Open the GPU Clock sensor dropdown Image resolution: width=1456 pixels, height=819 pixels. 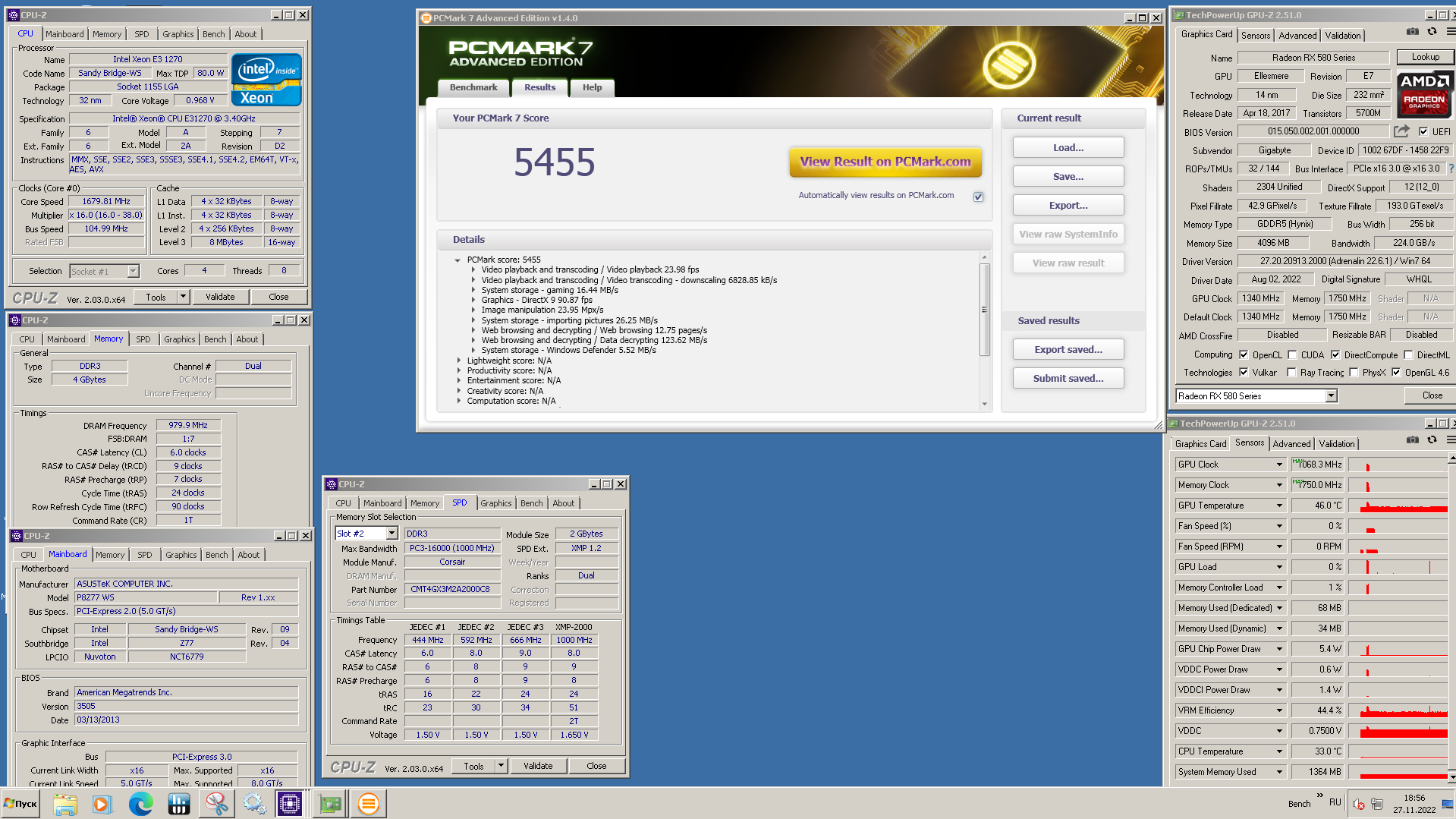click(1279, 465)
